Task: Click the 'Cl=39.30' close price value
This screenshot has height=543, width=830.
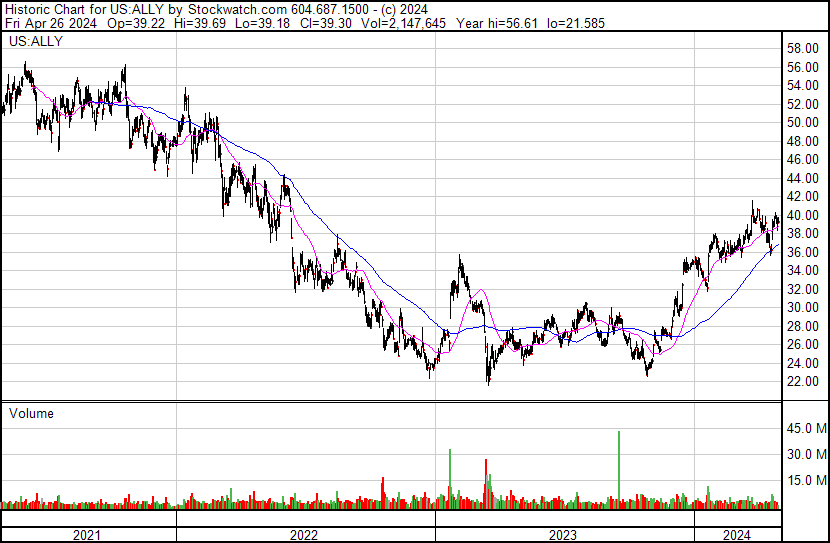Action: 326,23
